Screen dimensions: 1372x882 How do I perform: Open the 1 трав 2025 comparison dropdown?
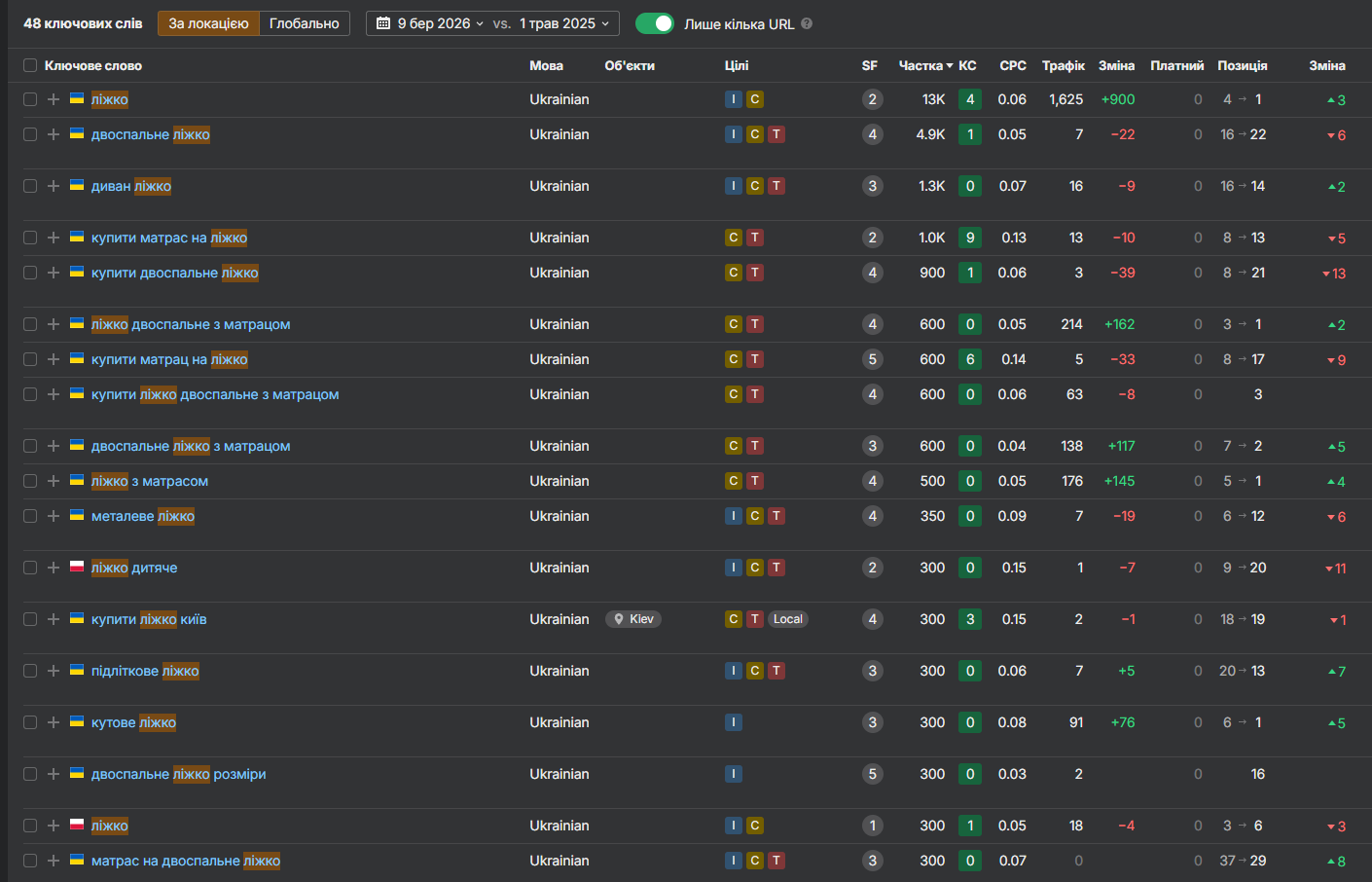click(x=564, y=23)
